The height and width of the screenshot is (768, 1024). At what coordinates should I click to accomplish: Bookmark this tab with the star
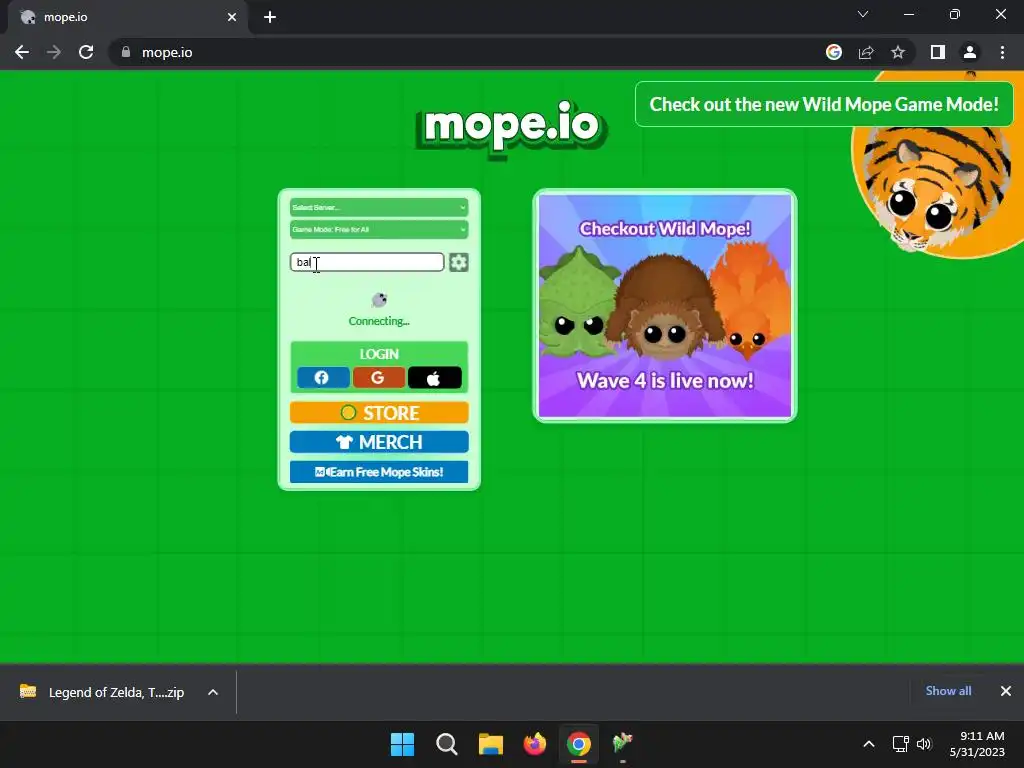898,52
